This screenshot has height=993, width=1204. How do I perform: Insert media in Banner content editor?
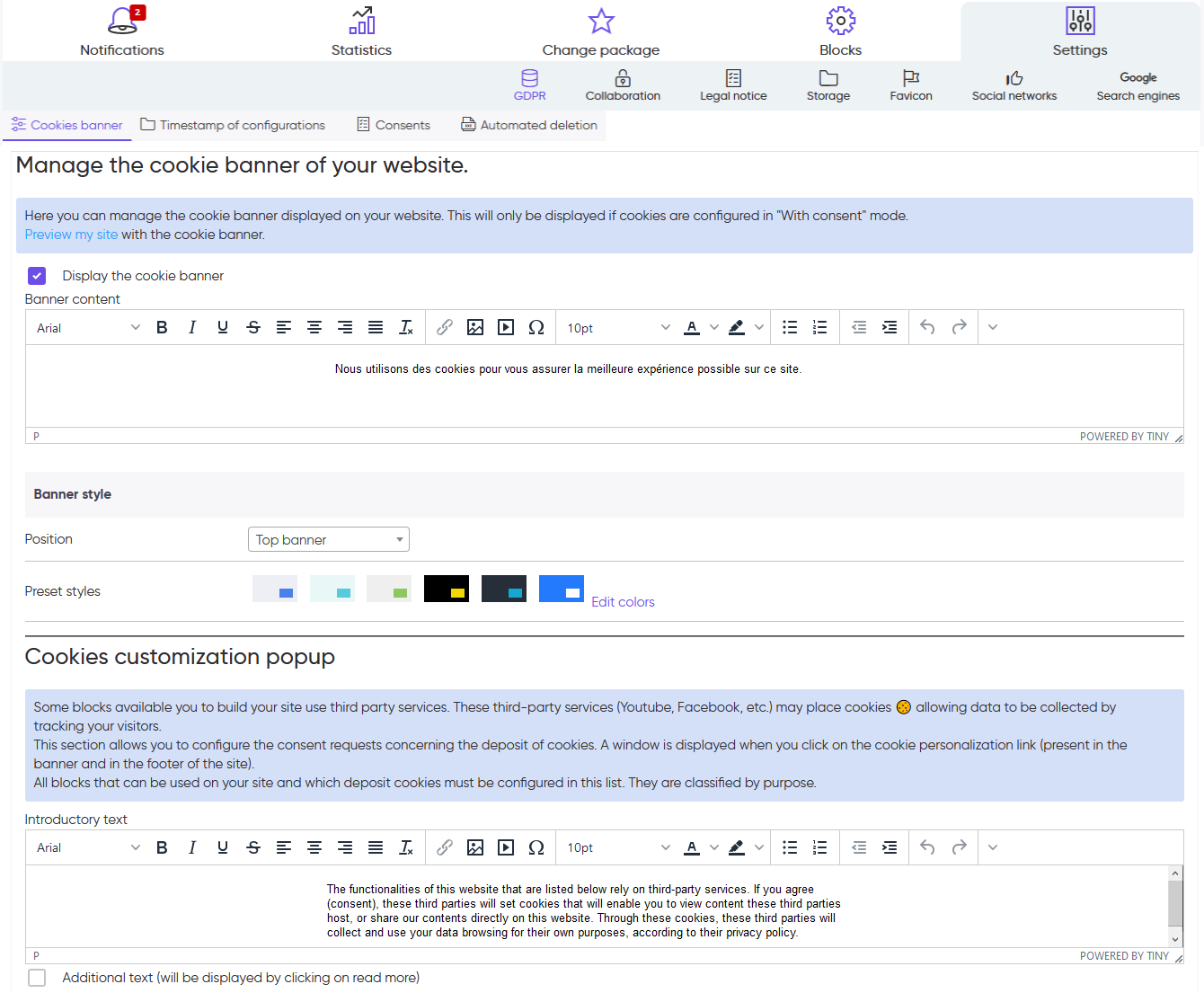[x=506, y=327]
